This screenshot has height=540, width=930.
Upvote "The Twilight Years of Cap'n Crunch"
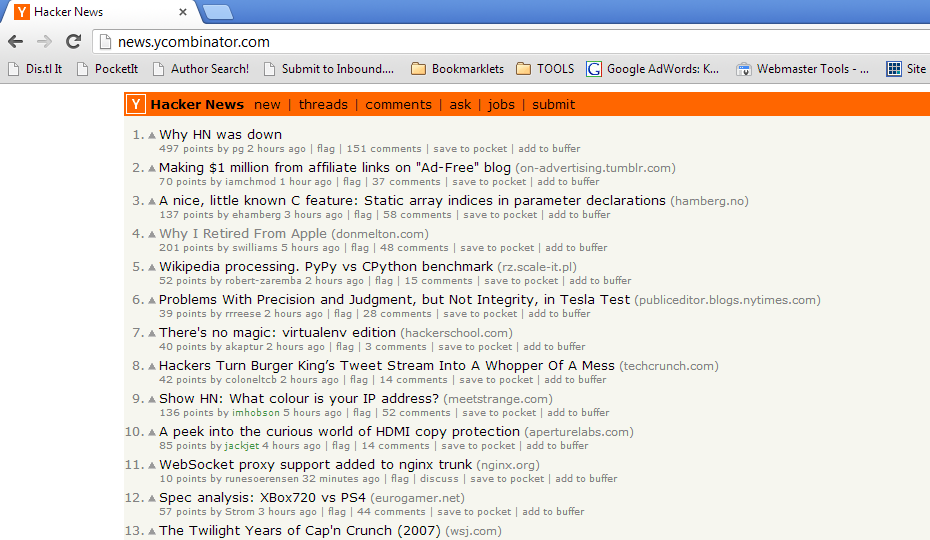152,531
